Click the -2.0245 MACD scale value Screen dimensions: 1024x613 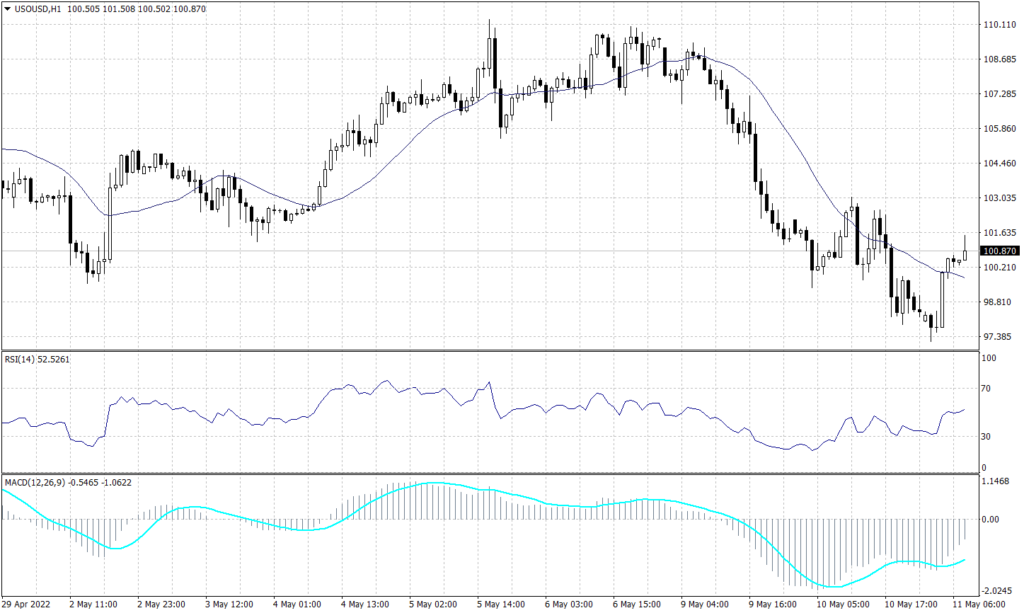(x=997, y=590)
